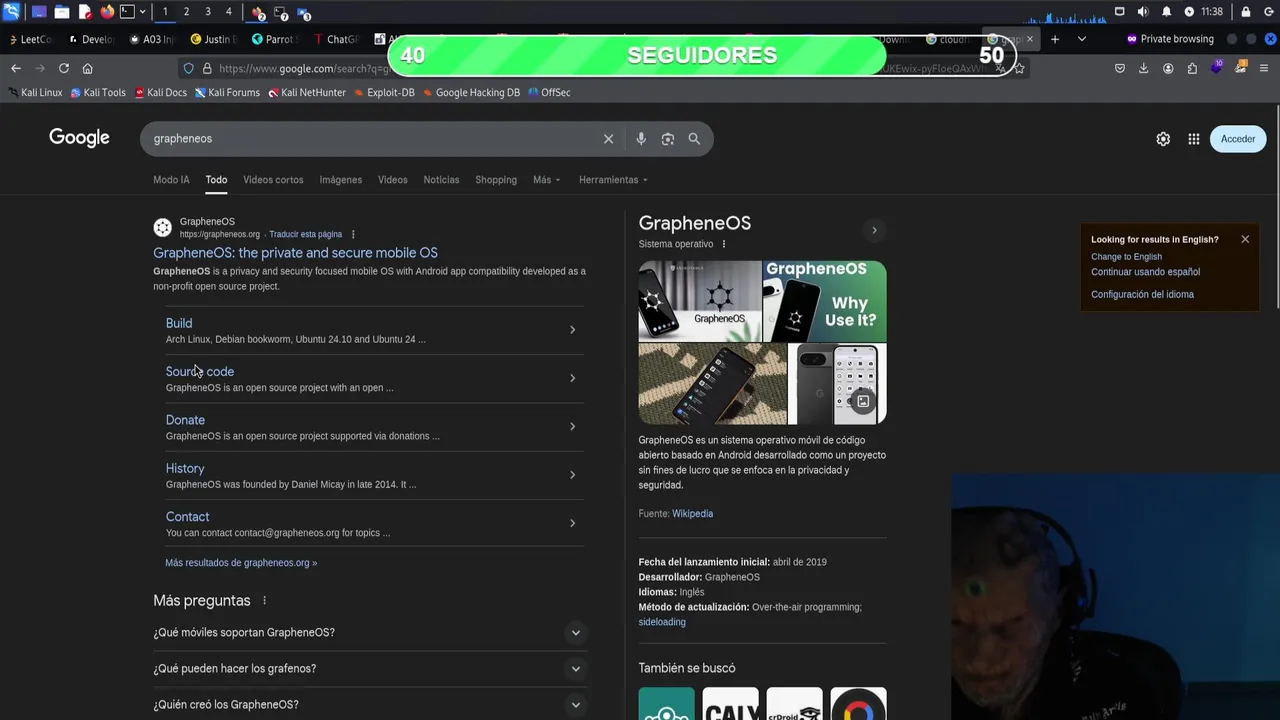1280x720 pixels.
Task: Open the sideloading link
Action: (662, 622)
